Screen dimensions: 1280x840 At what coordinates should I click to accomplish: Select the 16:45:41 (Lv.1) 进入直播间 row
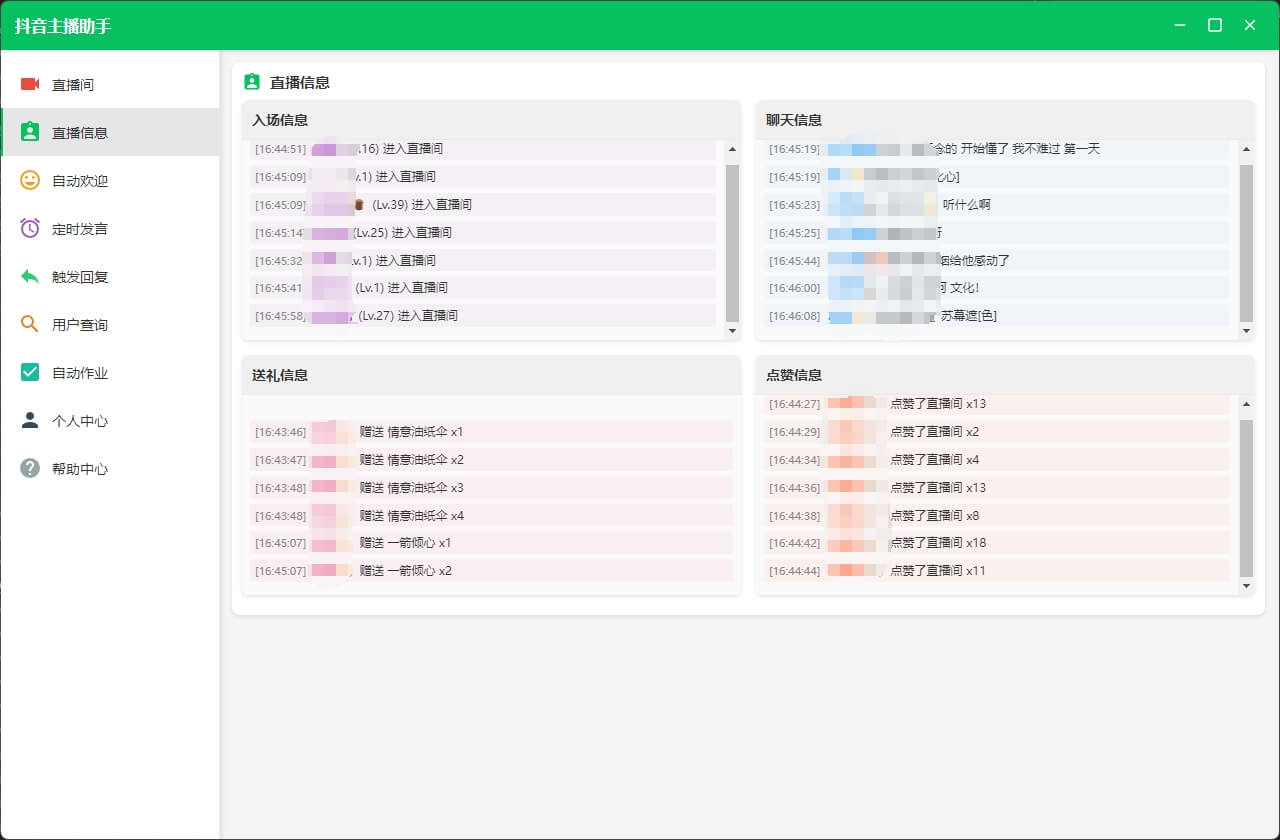click(x=482, y=287)
